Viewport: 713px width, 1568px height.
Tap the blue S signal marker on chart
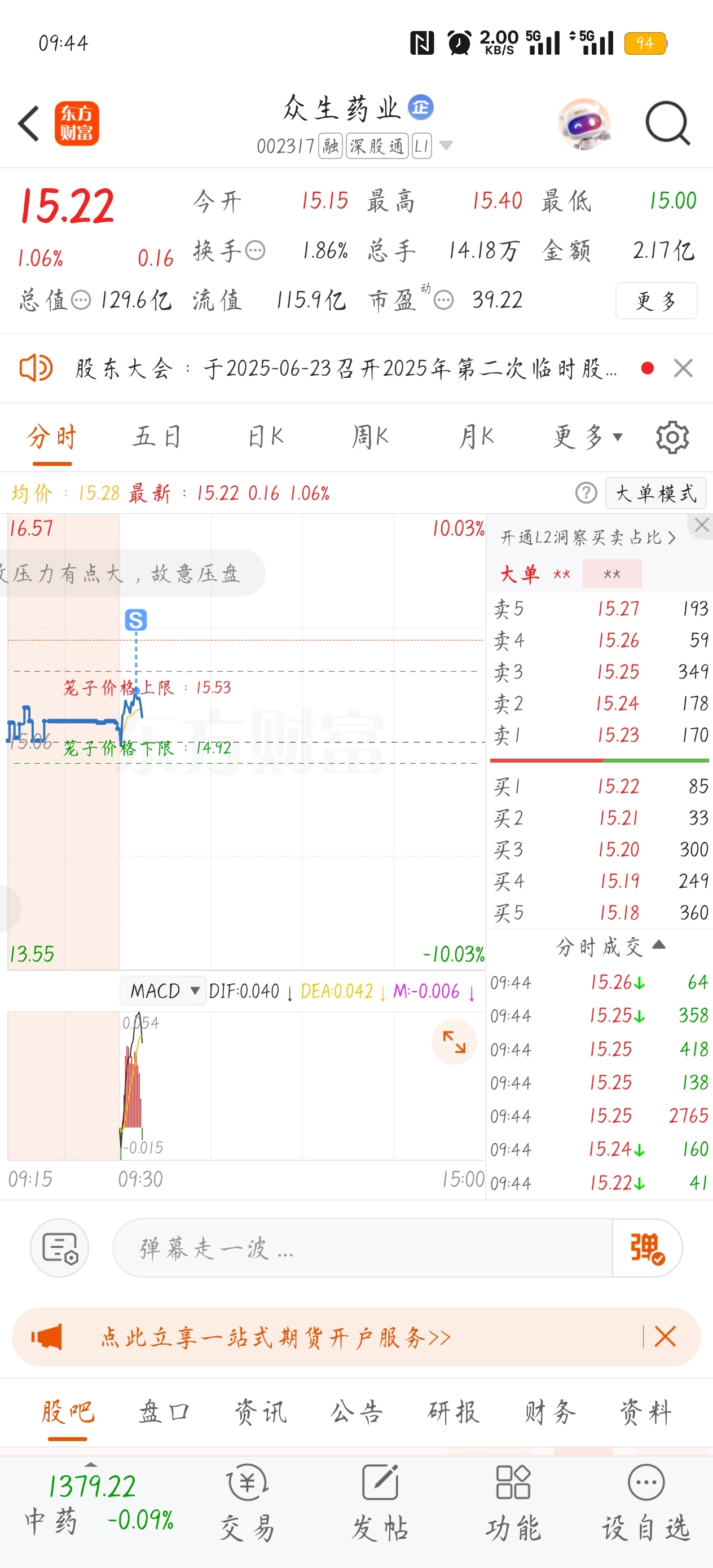pos(136,620)
